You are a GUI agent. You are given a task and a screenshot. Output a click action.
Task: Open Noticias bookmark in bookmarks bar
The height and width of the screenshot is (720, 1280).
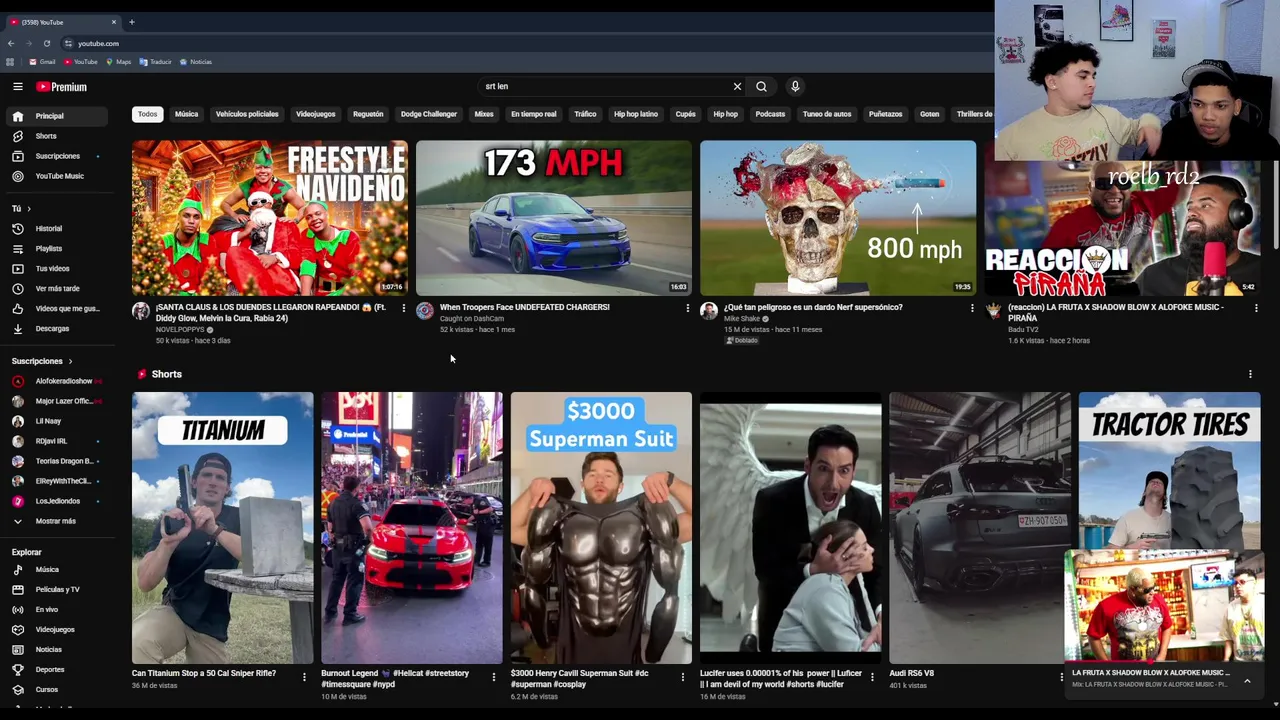196,62
